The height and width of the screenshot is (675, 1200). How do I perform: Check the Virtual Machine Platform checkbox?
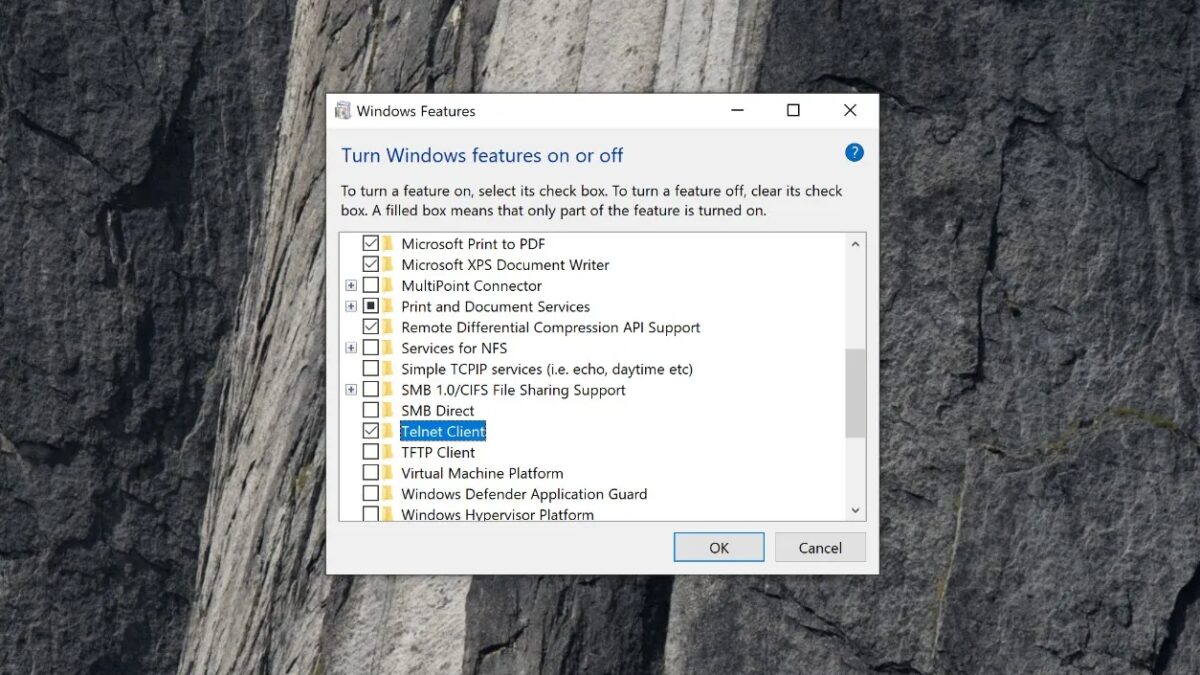371,473
